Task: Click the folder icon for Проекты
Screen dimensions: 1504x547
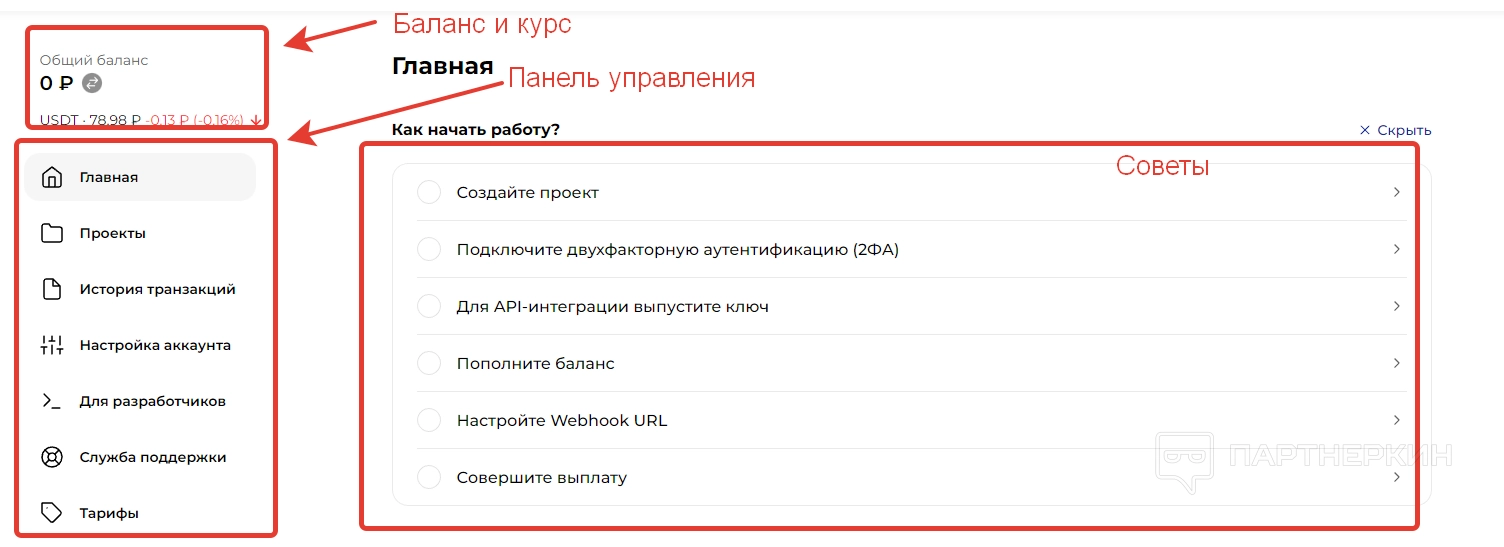Action: [52, 234]
